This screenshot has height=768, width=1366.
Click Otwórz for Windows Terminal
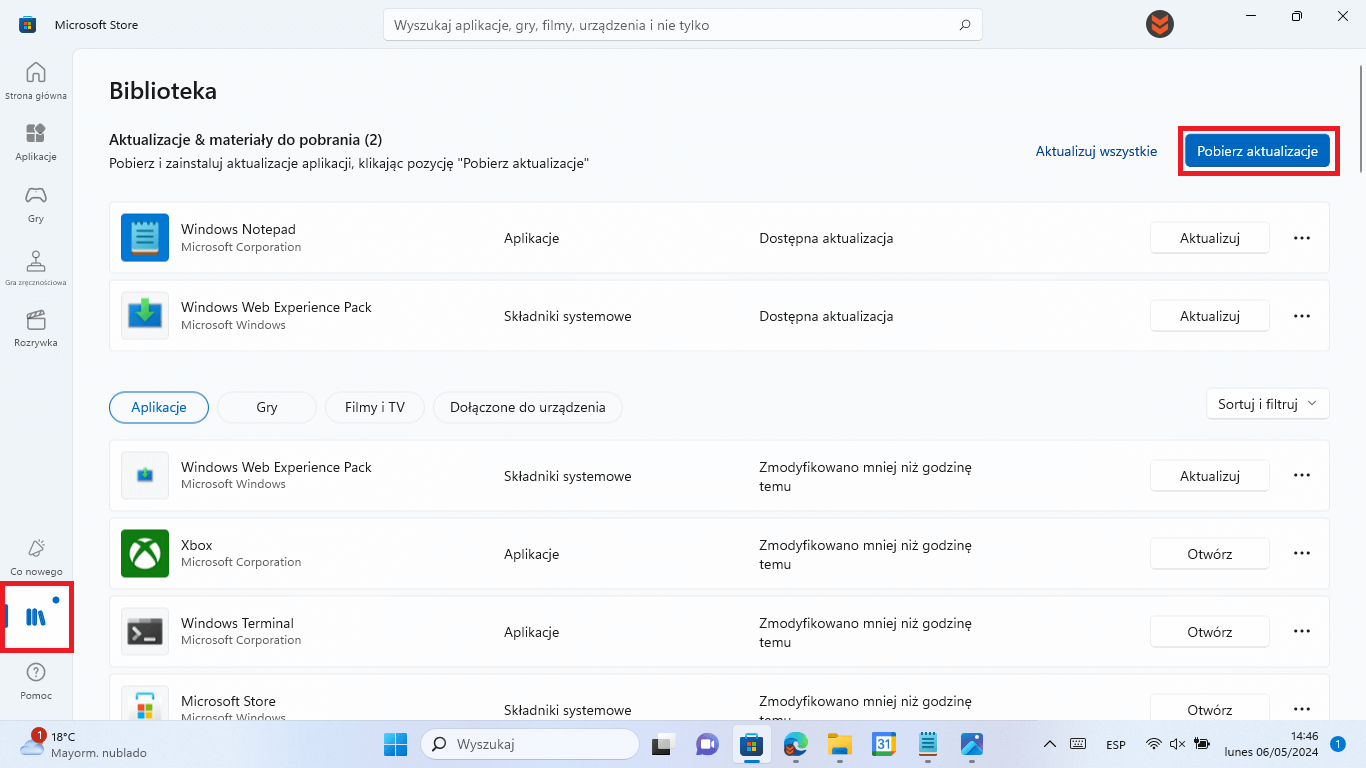(x=1210, y=631)
